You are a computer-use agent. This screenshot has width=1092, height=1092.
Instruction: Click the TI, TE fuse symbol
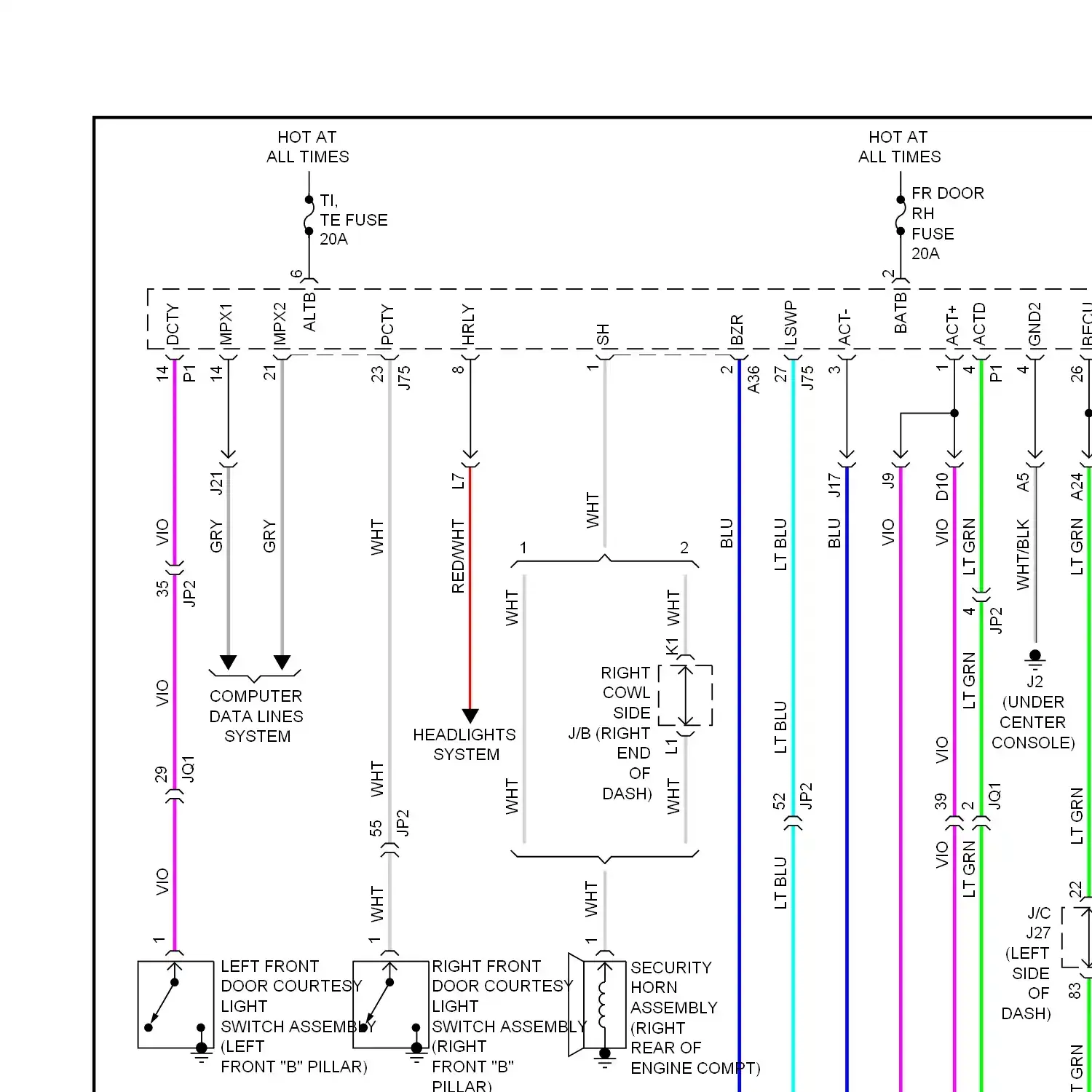tap(309, 215)
